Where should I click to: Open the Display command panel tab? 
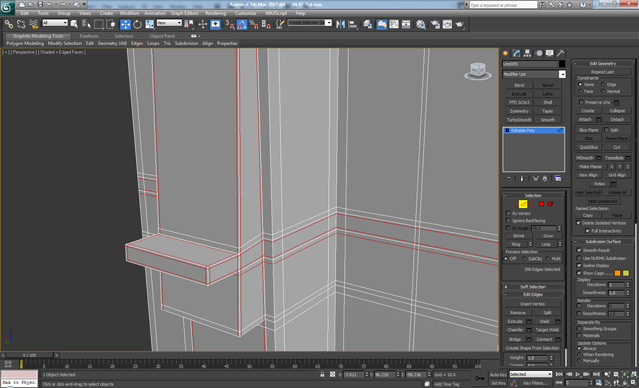[x=550, y=53]
